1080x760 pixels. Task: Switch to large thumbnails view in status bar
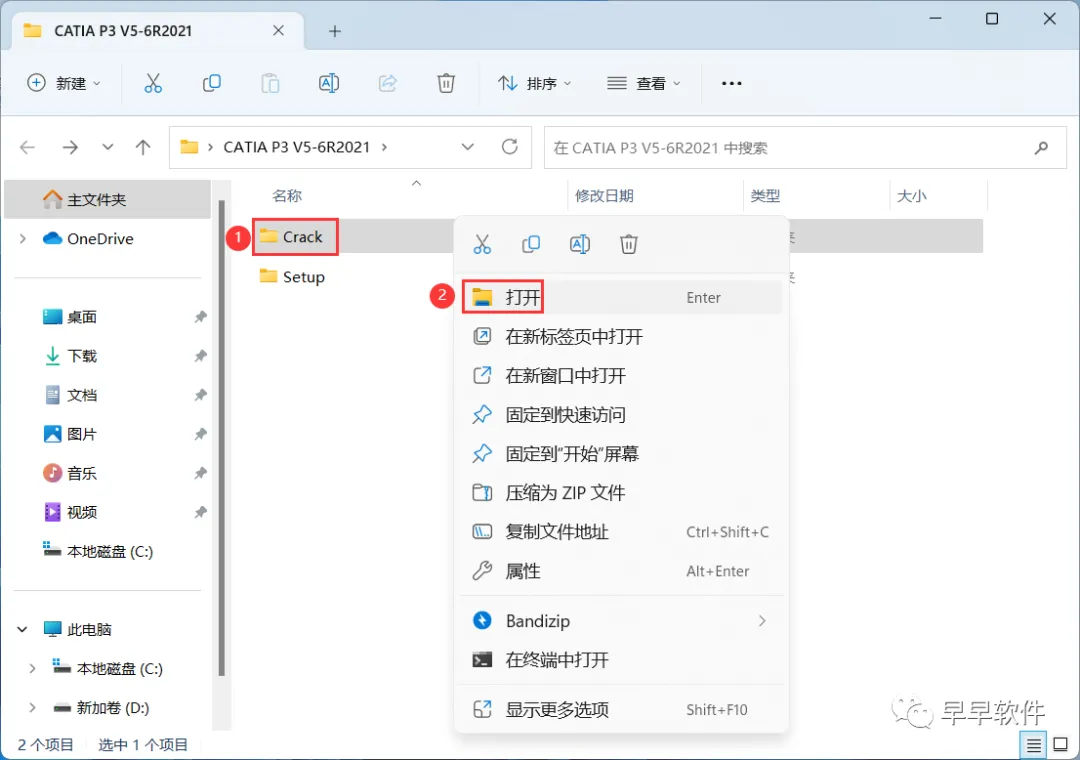pyautogui.click(x=1061, y=745)
